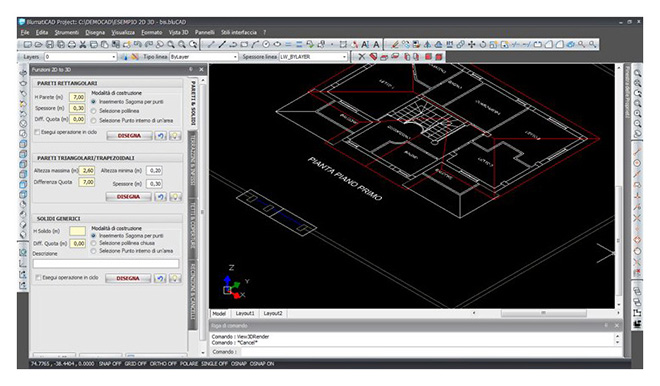
Task: Click DISEGNA button under Pareti Triangolari/Trapezoidali
Action: [x=128, y=197]
